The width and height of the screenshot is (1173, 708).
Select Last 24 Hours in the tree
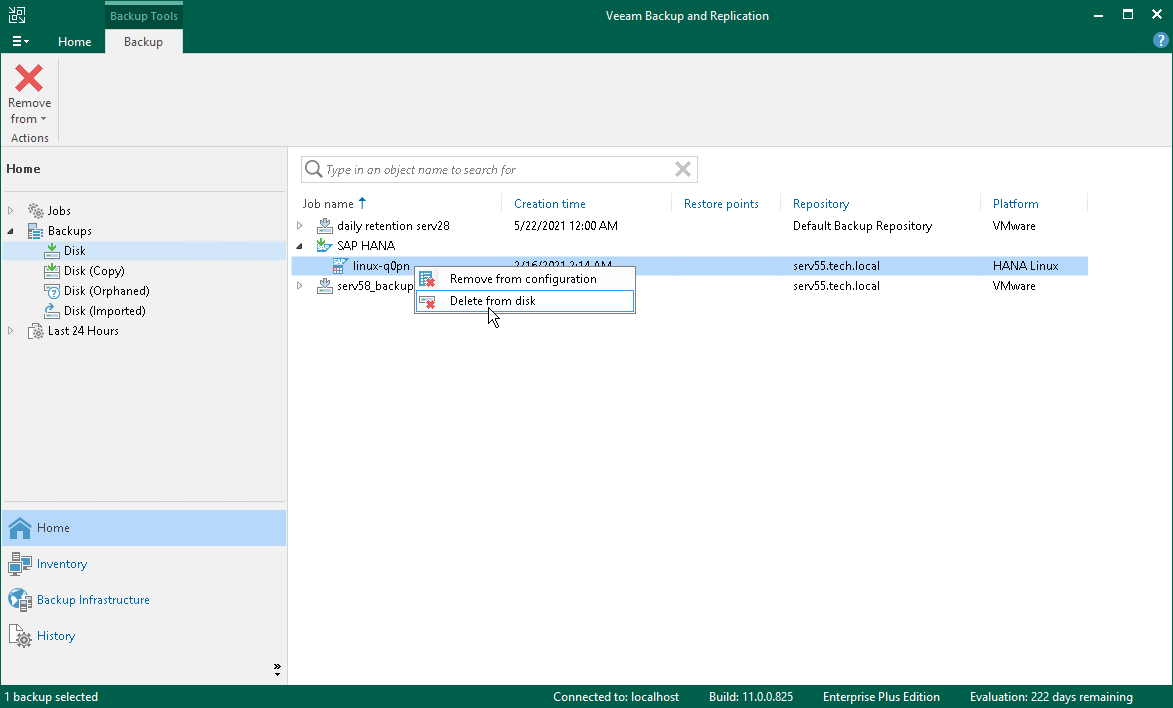click(83, 331)
